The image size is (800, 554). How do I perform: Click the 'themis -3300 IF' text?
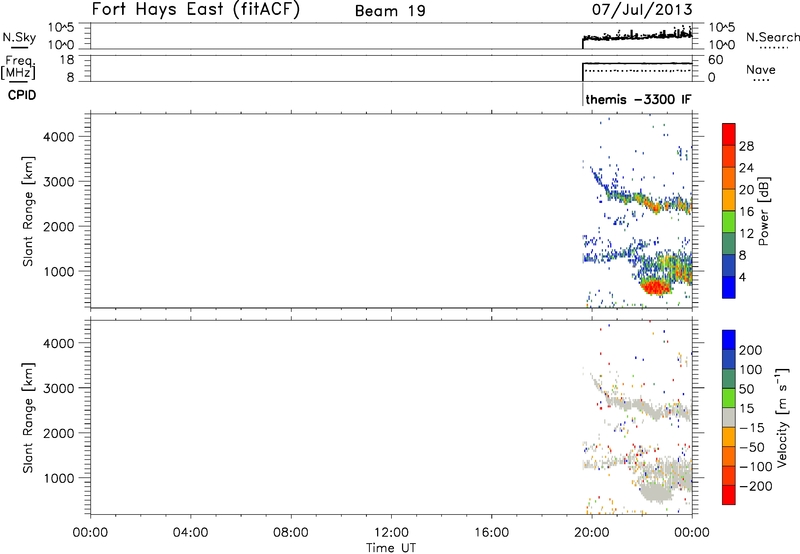tap(638, 99)
